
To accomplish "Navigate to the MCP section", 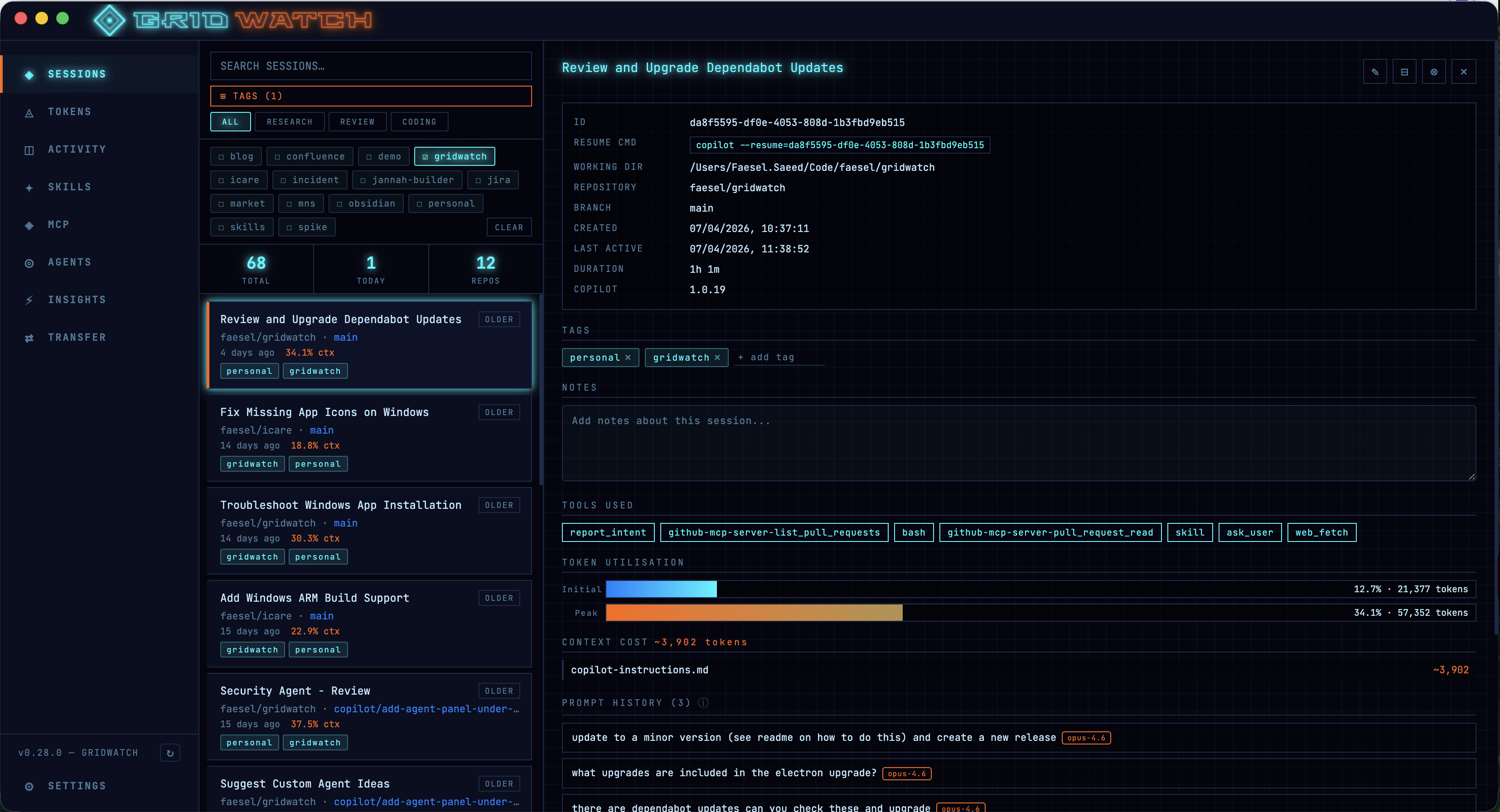I will (58, 224).
